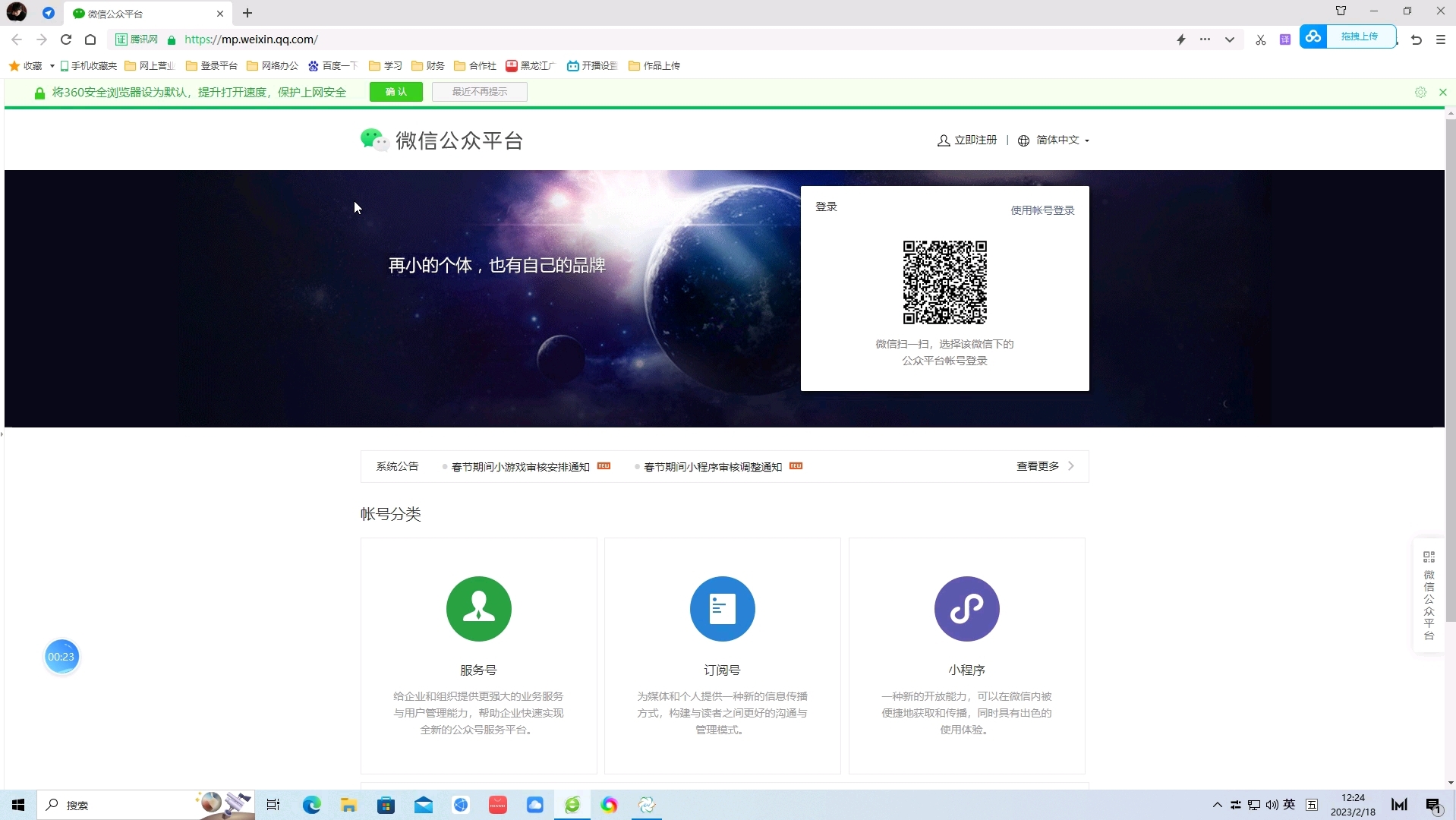
Task: Open the 学习 bookmark folder
Action: [386, 66]
